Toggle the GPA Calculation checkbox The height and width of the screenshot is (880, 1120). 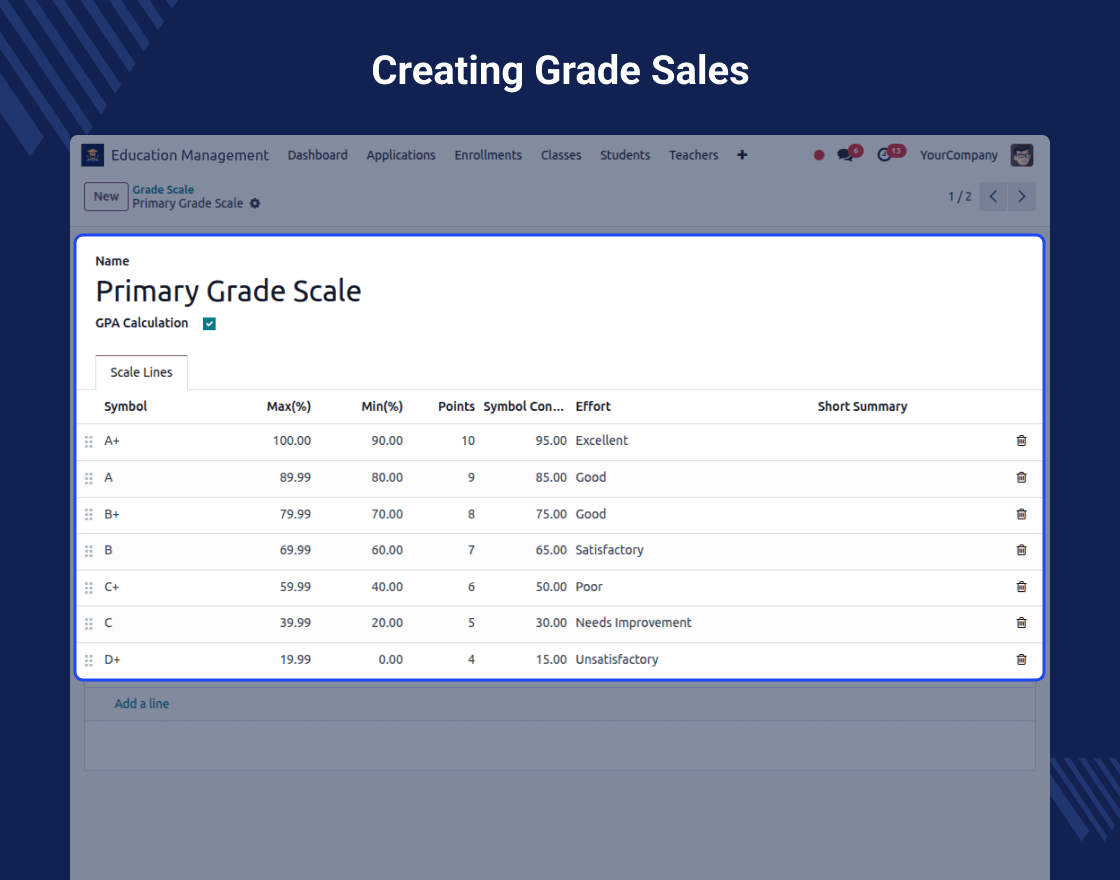tap(209, 324)
